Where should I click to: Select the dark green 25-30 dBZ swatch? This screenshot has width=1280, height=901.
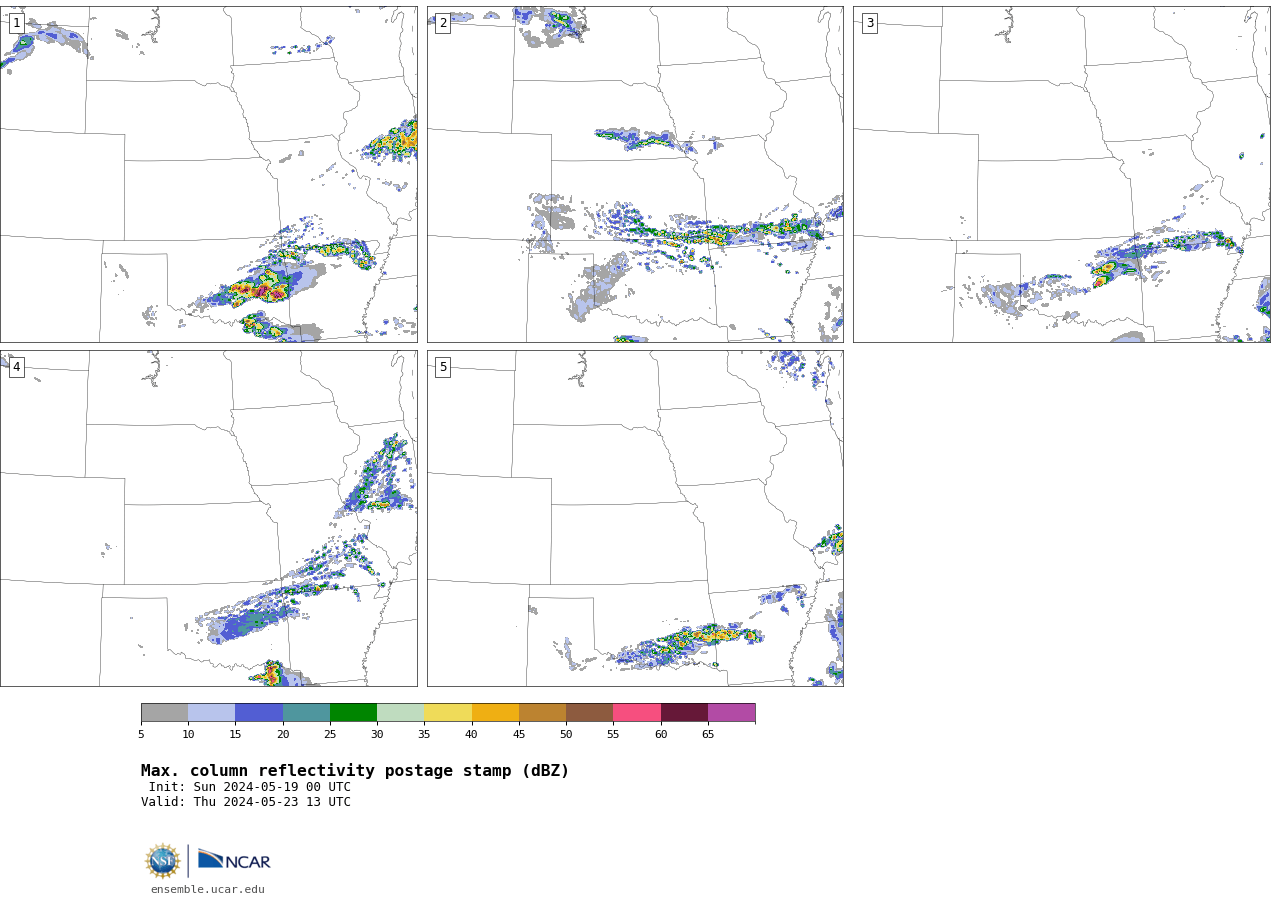point(353,712)
